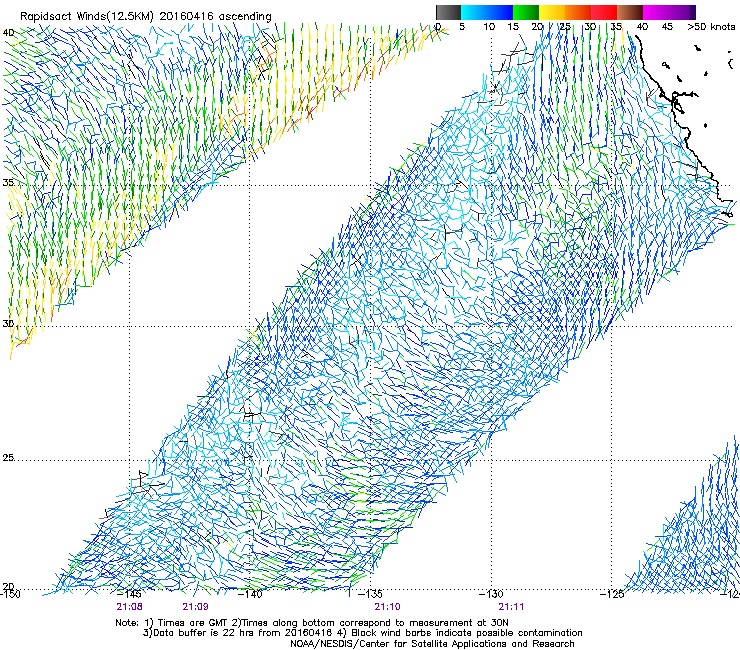The image size is (740, 650).
Task: Click the '45' legend scale label
Action: click(667, 27)
